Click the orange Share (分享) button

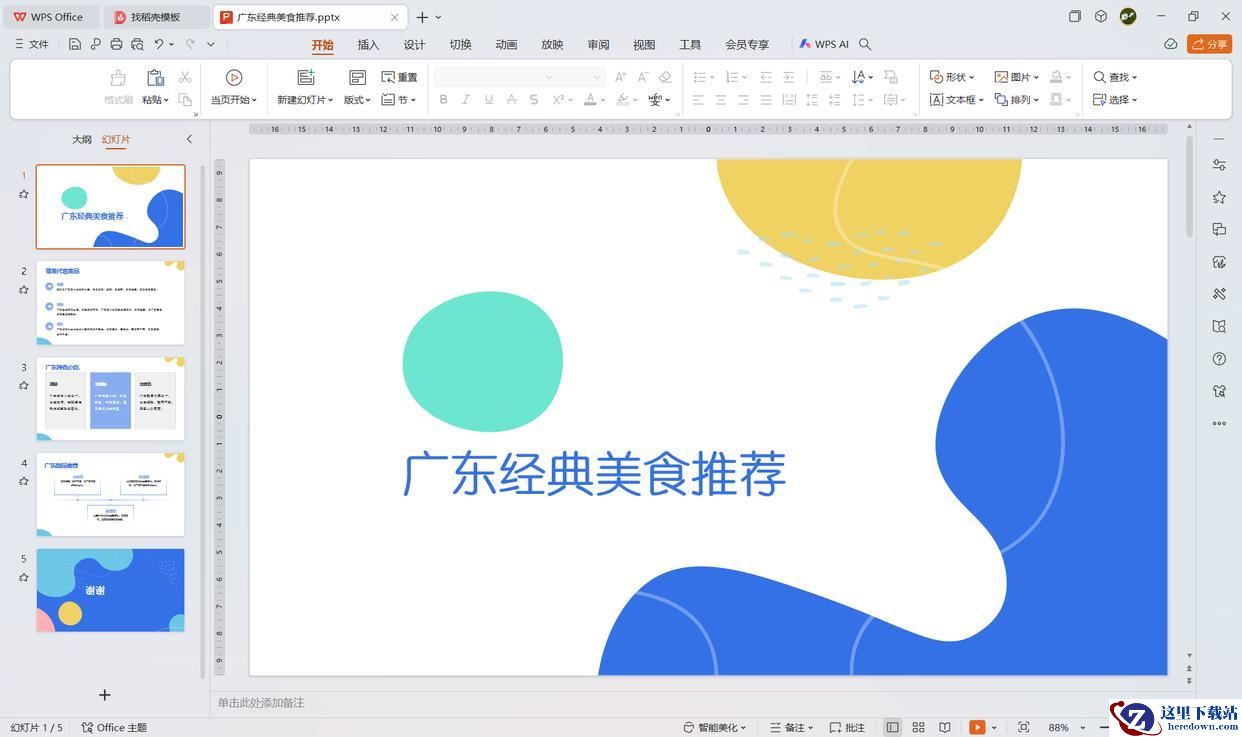(x=1209, y=44)
